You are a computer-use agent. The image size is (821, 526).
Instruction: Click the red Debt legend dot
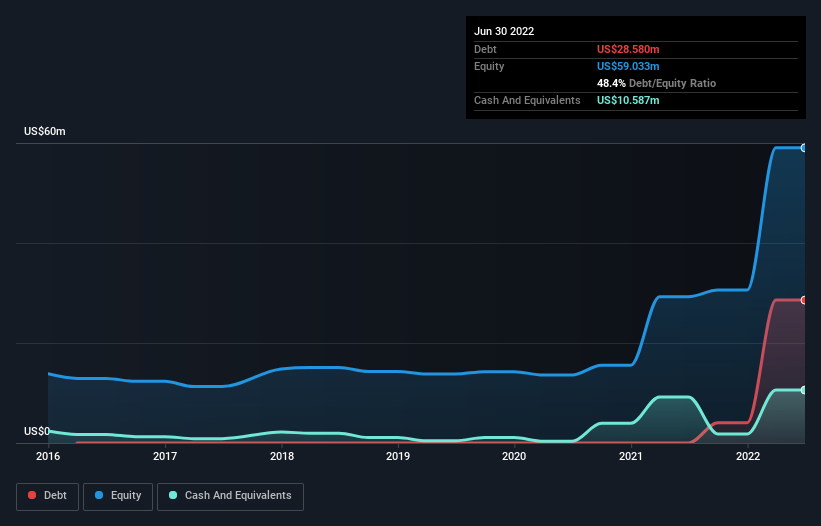(32, 495)
